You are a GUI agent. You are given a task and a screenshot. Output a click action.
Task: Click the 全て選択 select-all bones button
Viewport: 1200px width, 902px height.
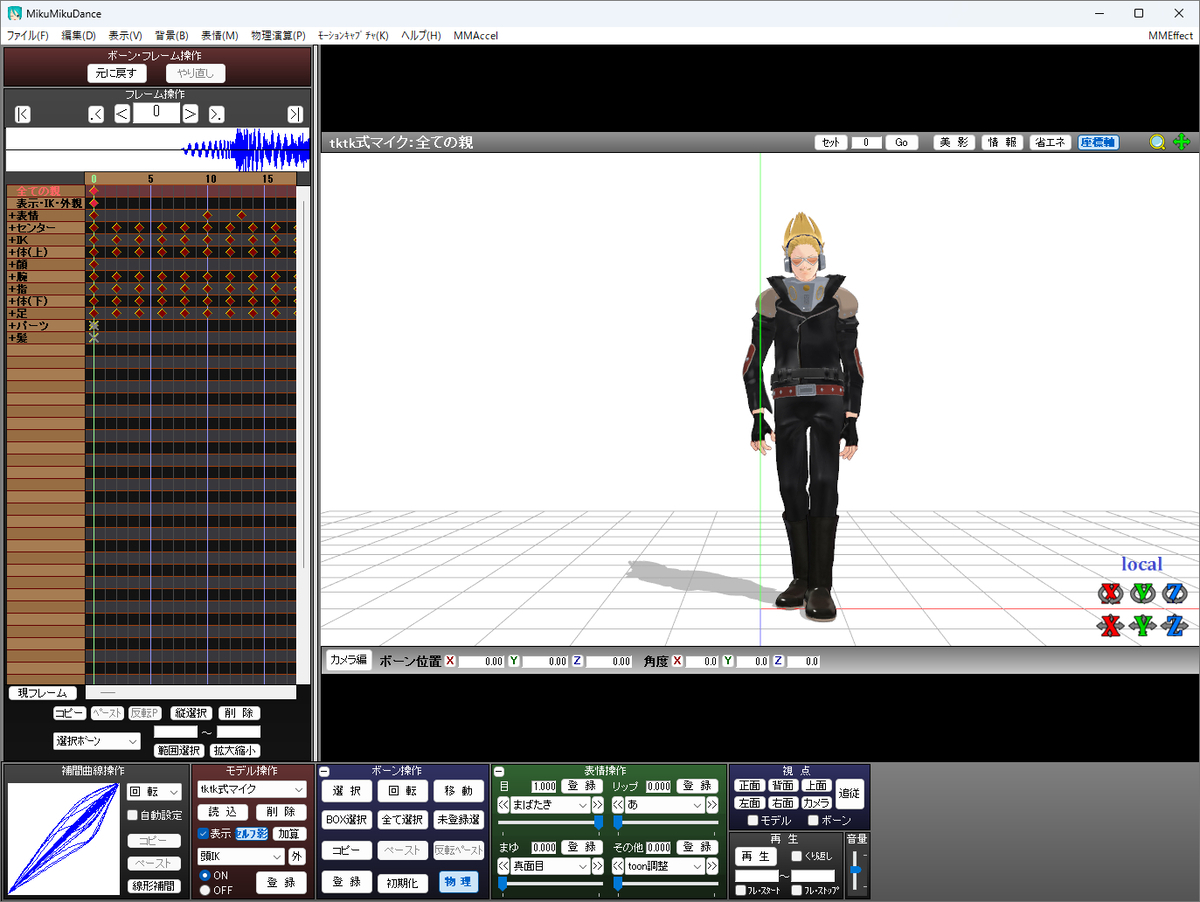pos(403,820)
